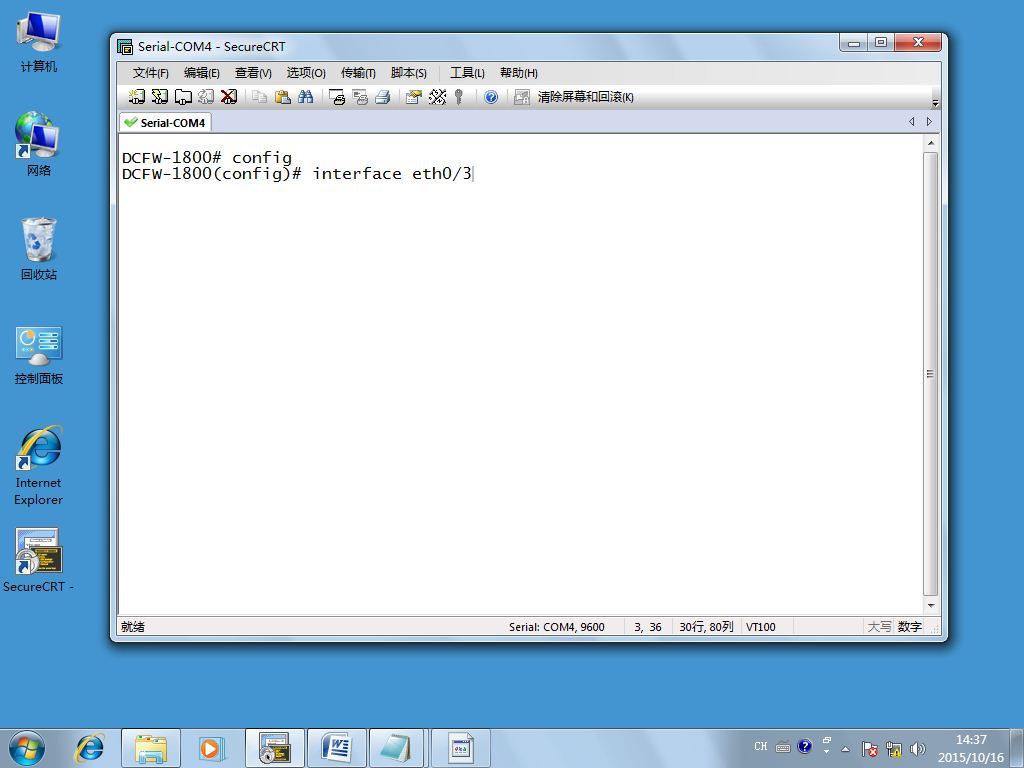This screenshot has width=1024, height=768.
Task: Open the 工具(L) menu
Action: pos(467,72)
